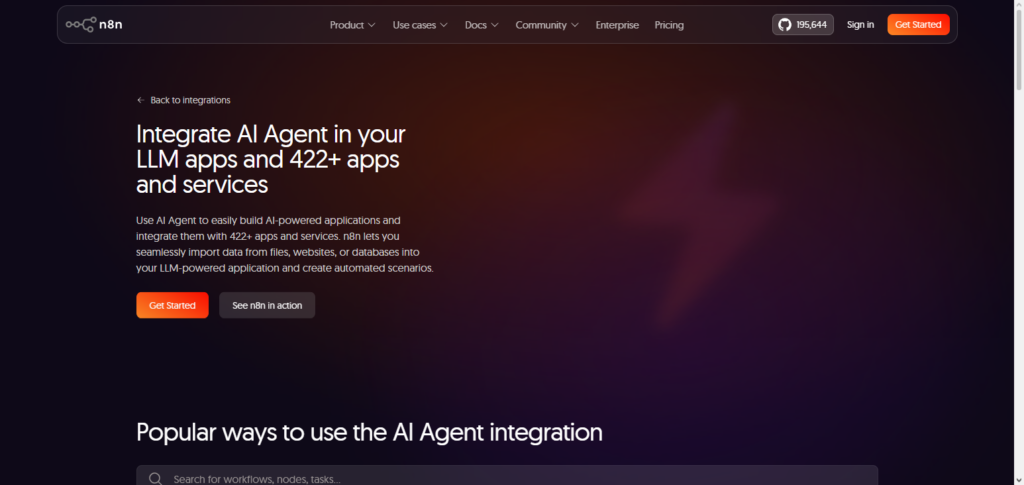1024x485 pixels.
Task: Open the Enterprise page
Action: tap(617, 25)
